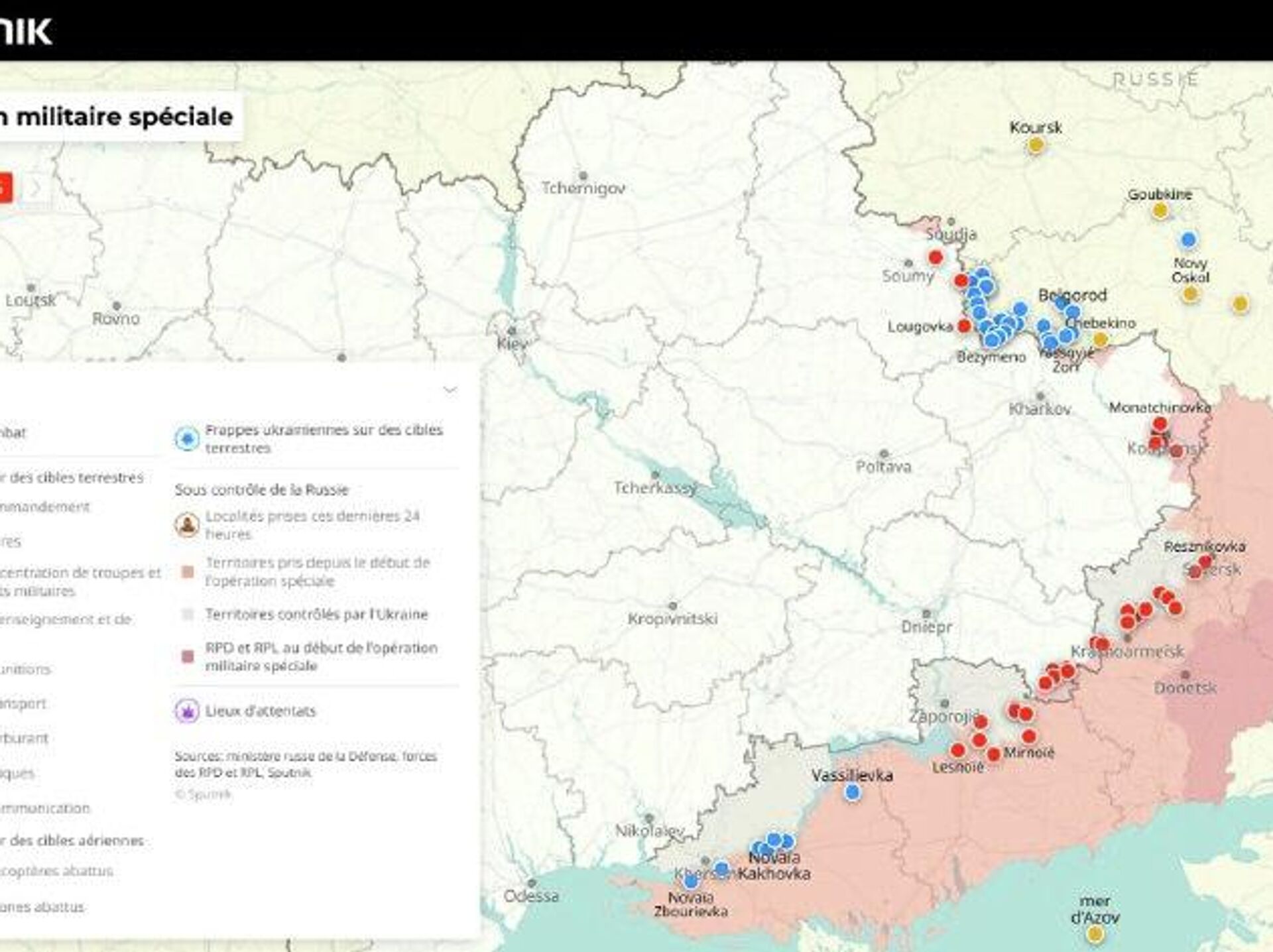Click the Kiev city label on map

(512, 343)
